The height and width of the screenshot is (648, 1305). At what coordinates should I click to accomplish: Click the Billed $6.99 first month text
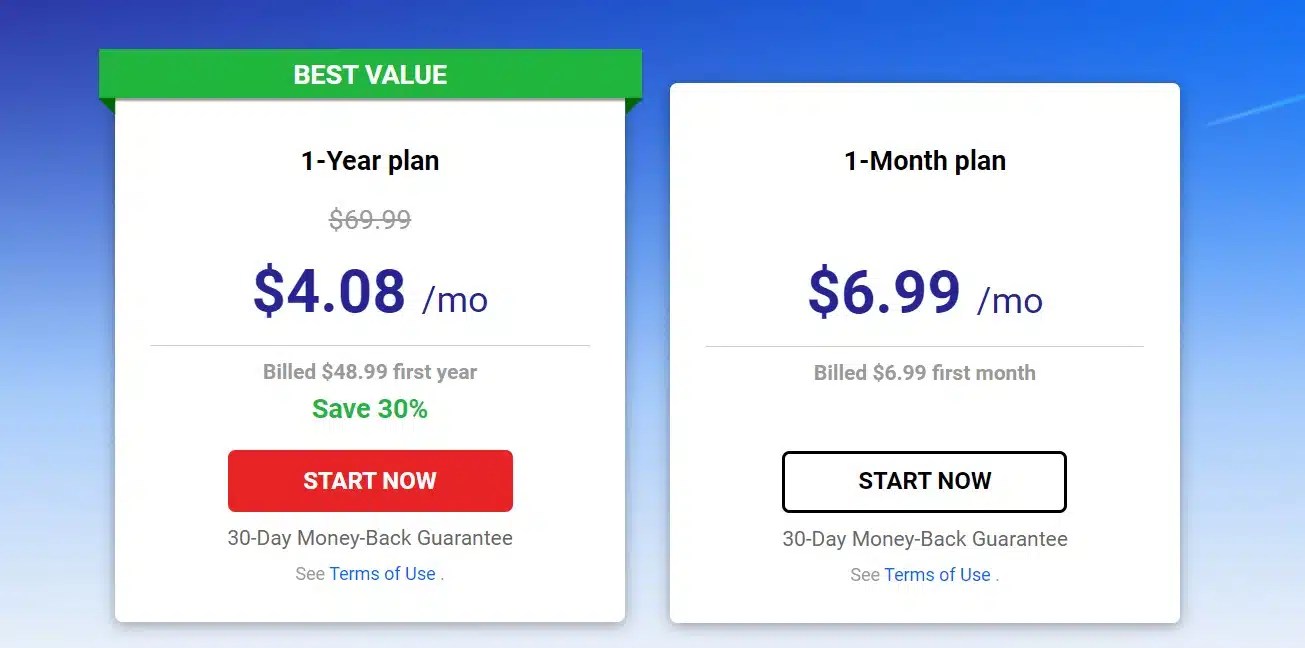923,371
